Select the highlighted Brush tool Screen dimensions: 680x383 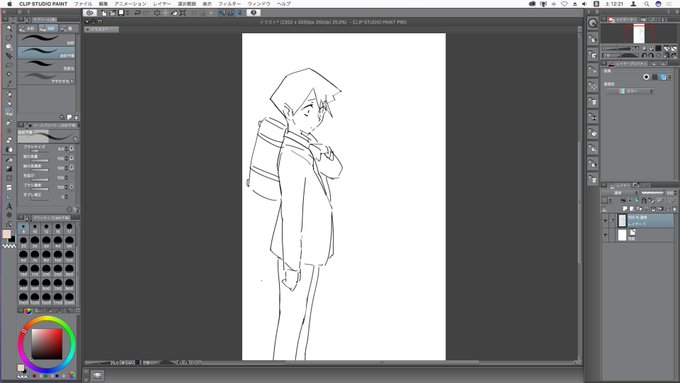[x=9, y=112]
